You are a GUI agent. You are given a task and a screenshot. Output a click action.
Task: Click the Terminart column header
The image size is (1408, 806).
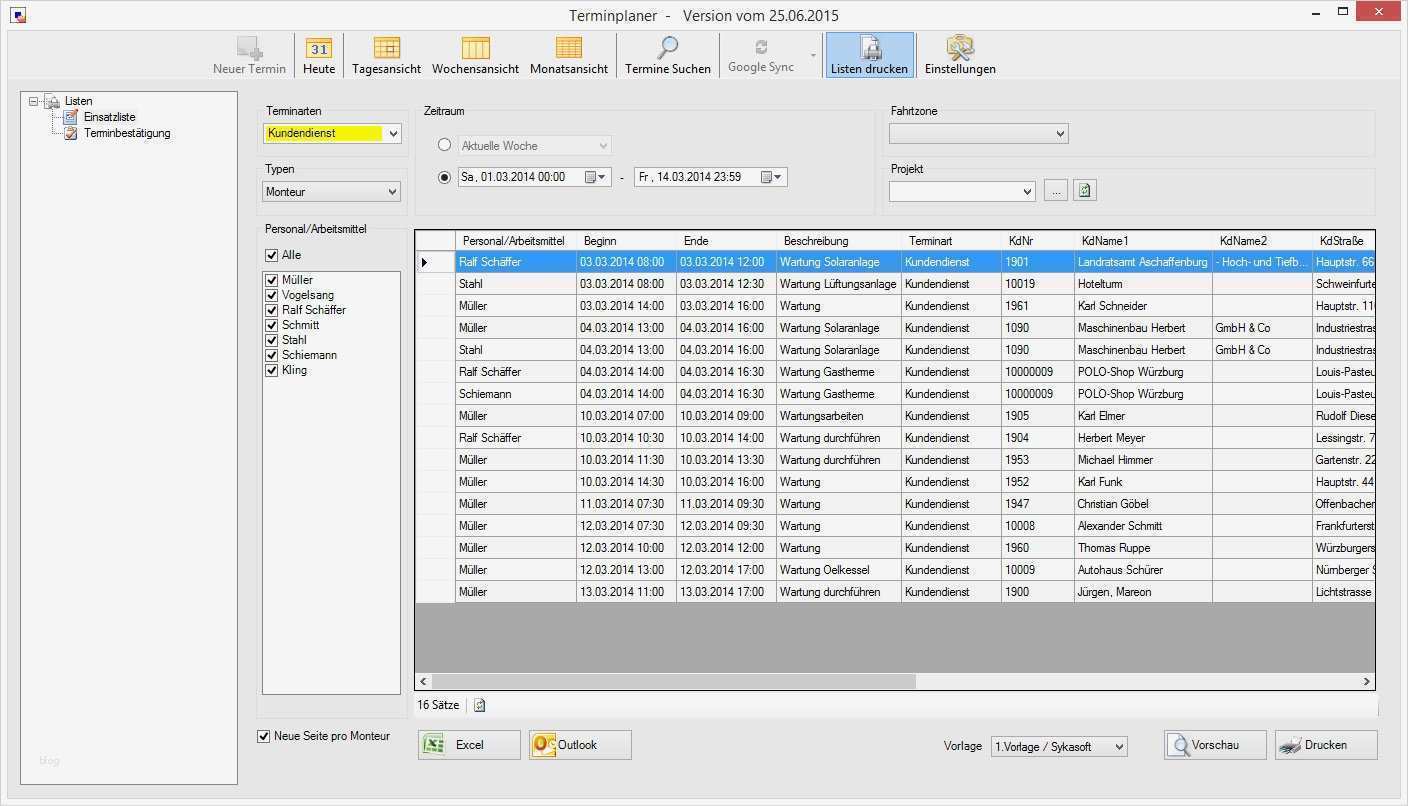951,241
